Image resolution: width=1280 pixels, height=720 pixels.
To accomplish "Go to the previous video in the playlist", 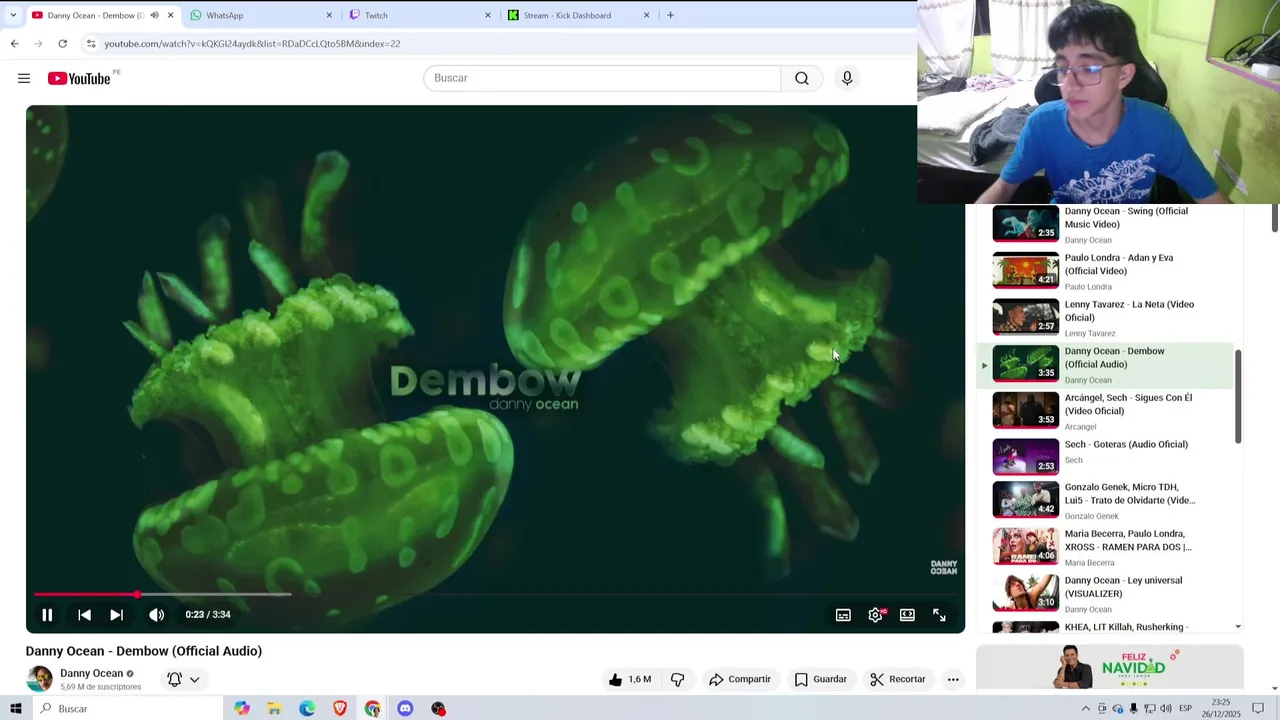I will coord(84,615).
